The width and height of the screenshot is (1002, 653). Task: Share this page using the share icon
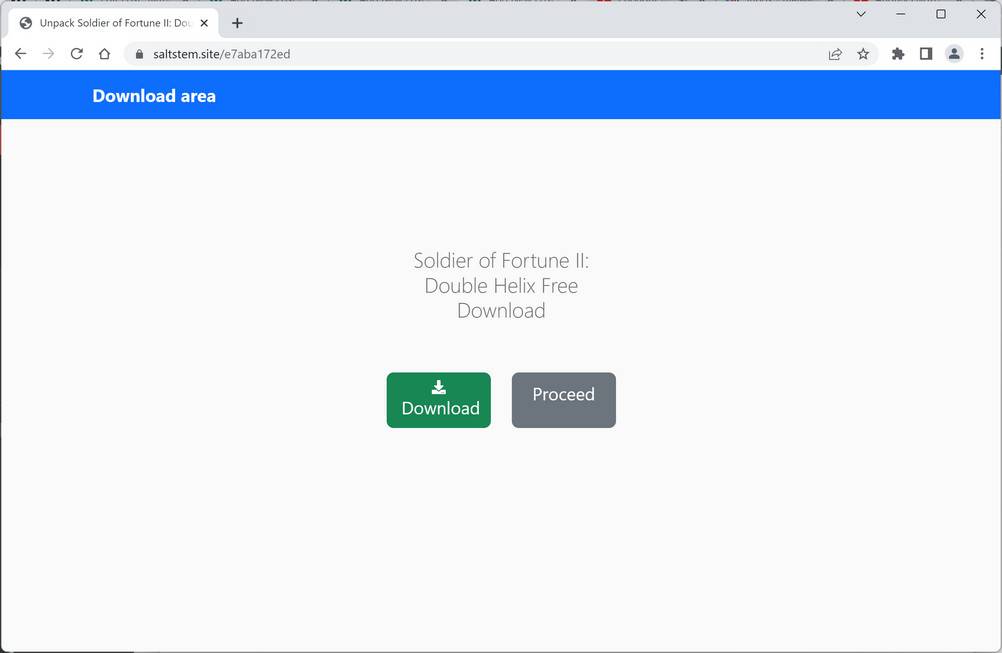coord(835,54)
